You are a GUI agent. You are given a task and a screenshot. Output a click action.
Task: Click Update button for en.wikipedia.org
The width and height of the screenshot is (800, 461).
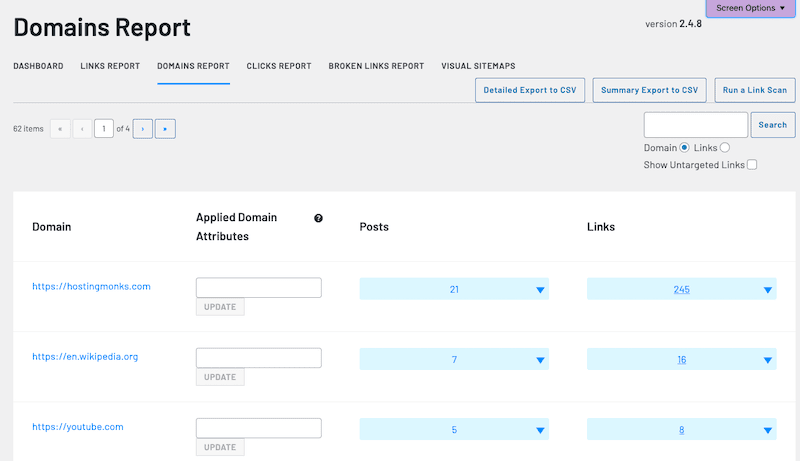click(x=220, y=377)
